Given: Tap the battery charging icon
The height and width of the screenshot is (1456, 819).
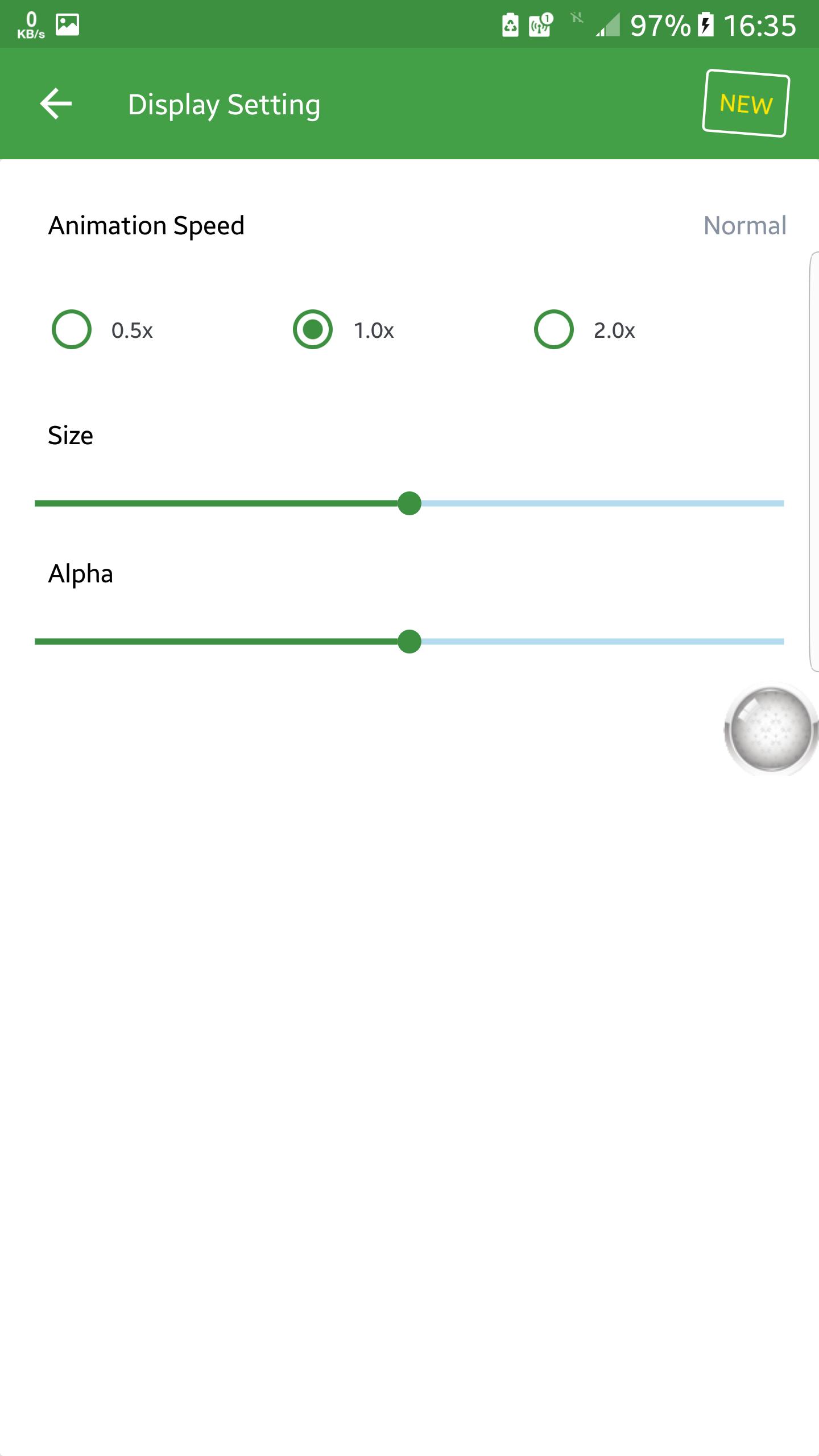Looking at the screenshot, I should [x=706, y=25].
